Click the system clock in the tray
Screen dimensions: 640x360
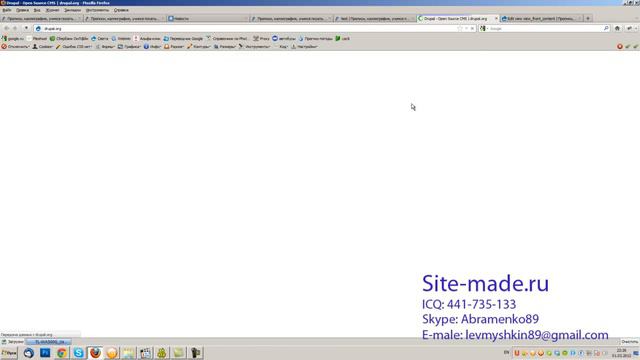click(x=621, y=353)
